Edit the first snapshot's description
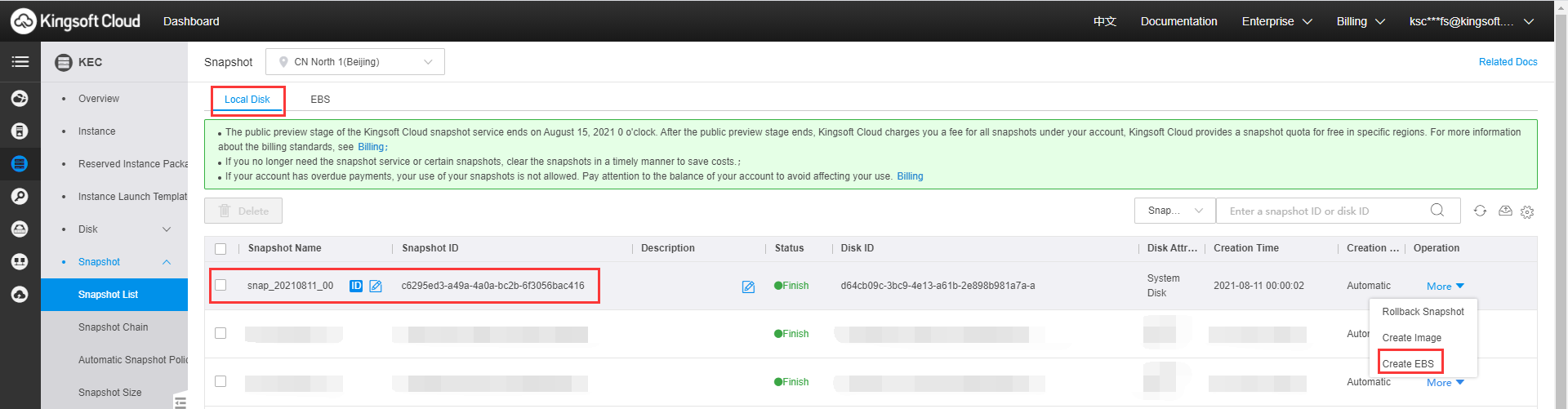This screenshot has height=409, width=1568. pos(748,287)
